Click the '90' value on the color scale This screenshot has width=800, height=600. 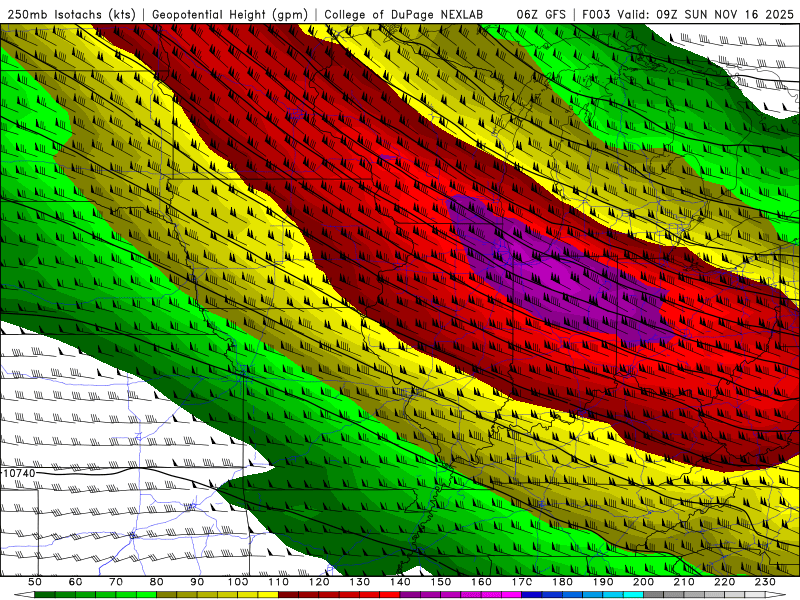[197, 582]
